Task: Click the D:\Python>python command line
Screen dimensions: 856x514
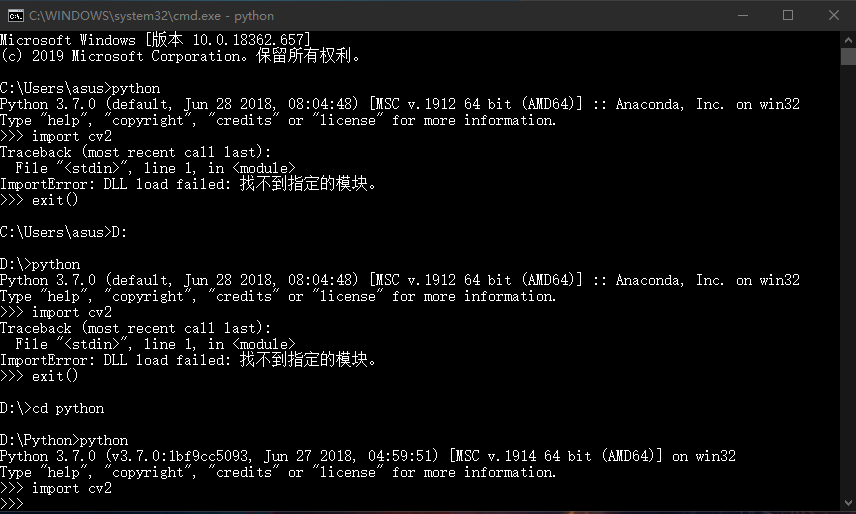Action: point(64,440)
